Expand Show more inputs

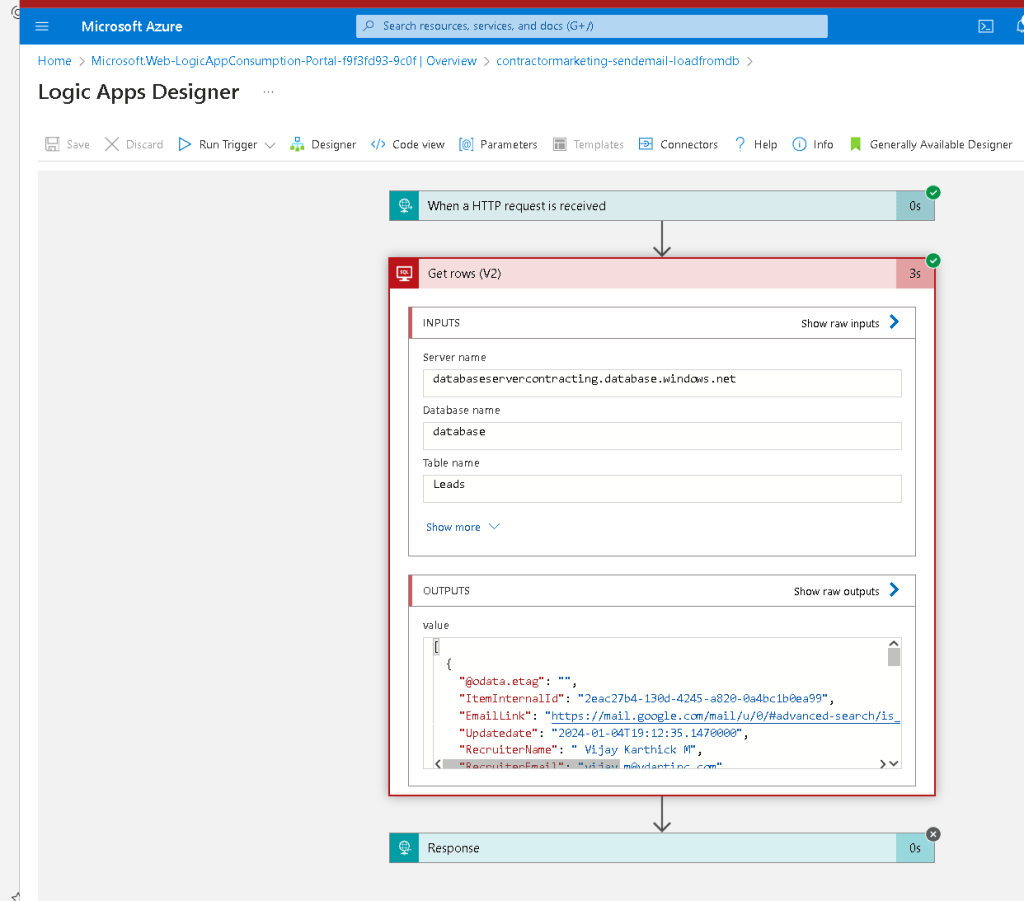click(x=462, y=527)
